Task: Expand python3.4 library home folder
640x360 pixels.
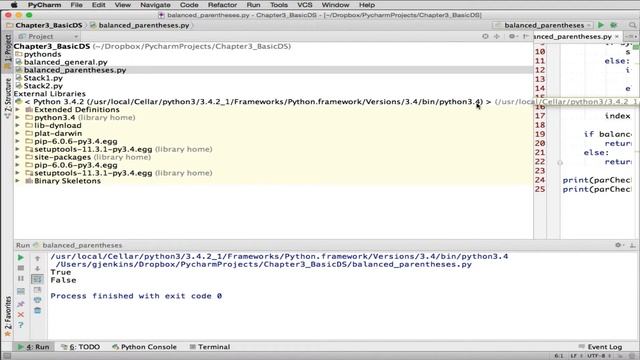Action: (18, 118)
